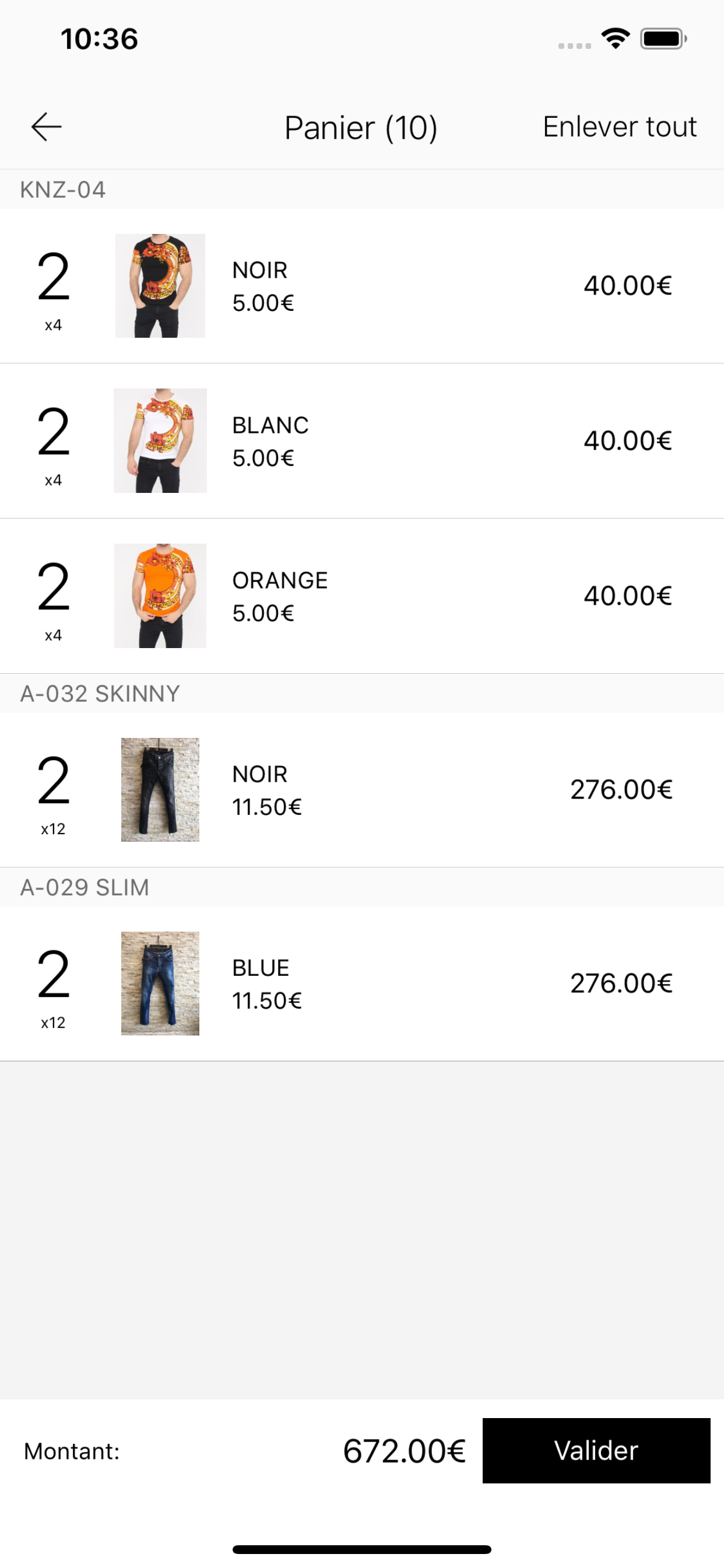Tap quantity 2 for NOIR t-shirt
Screen dimensions: 724x1568
click(54, 278)
